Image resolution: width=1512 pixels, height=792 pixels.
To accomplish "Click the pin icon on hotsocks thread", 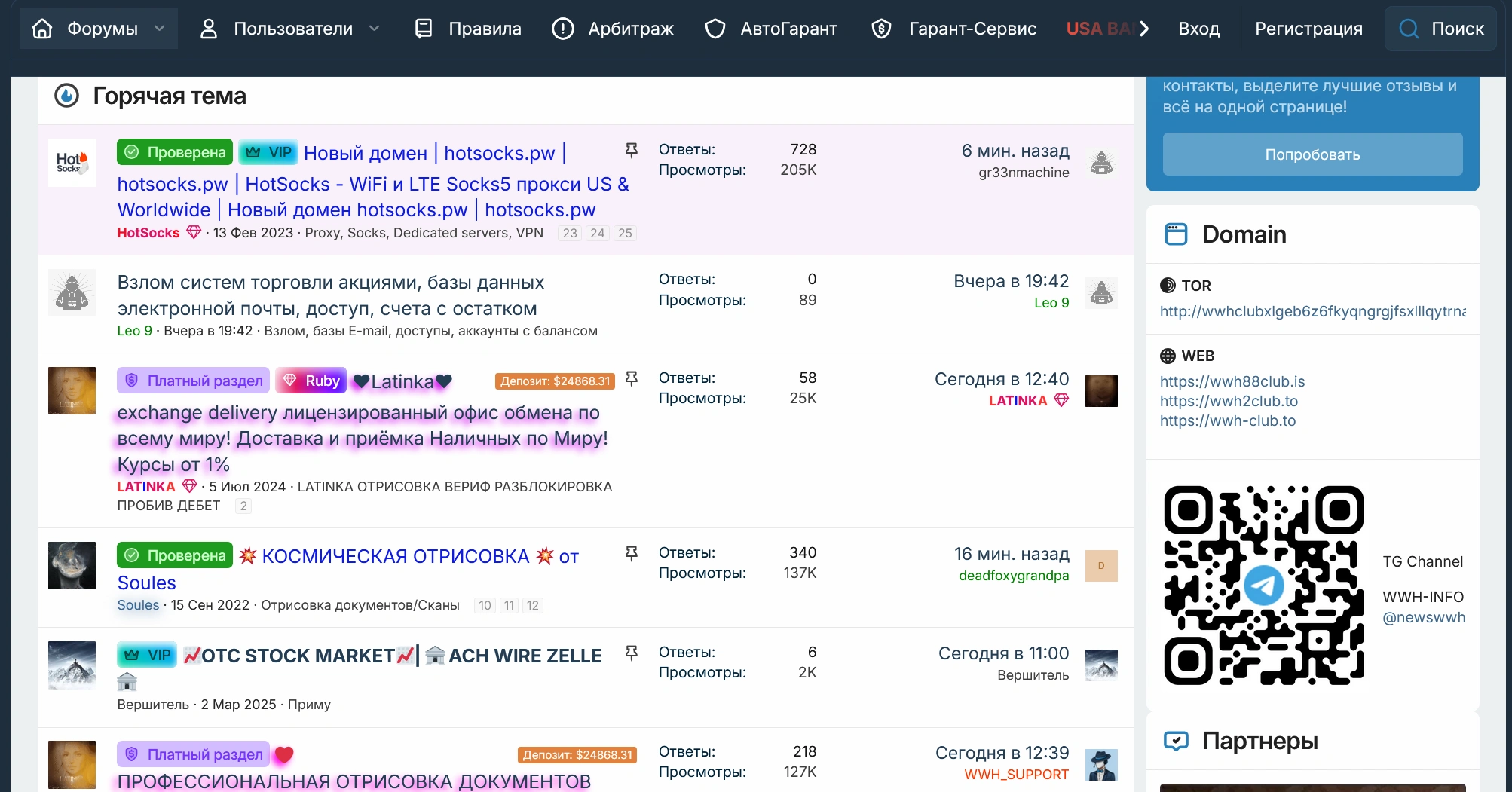I will pos(632,151).
